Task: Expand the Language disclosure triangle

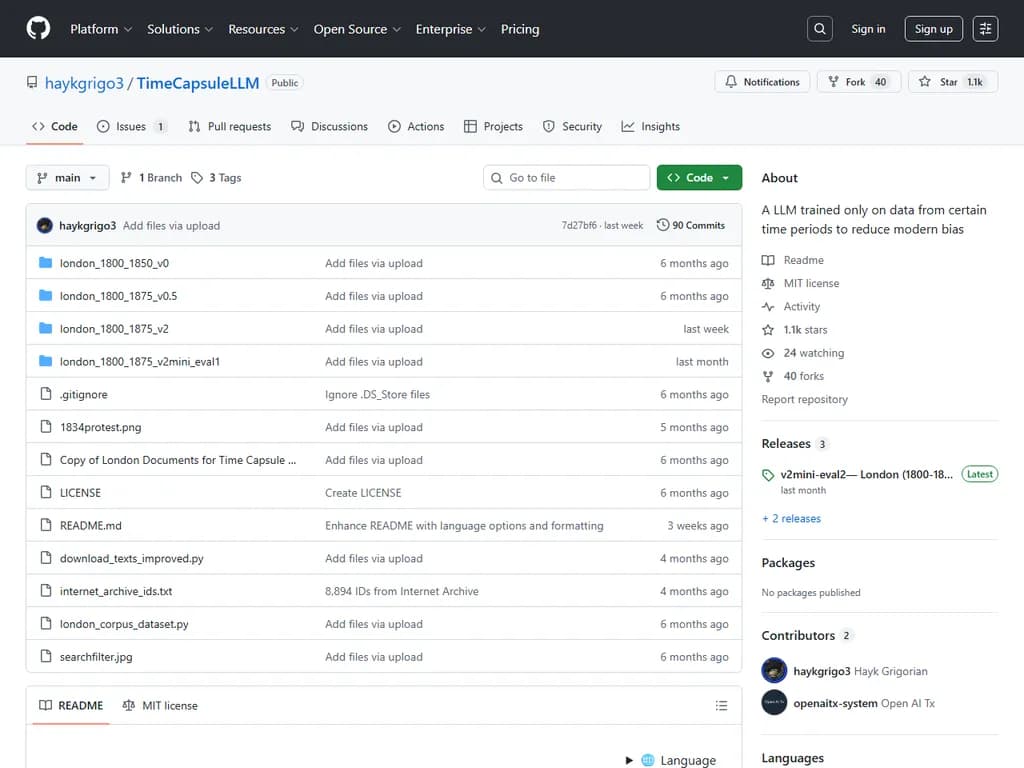Action: point(629,760)
